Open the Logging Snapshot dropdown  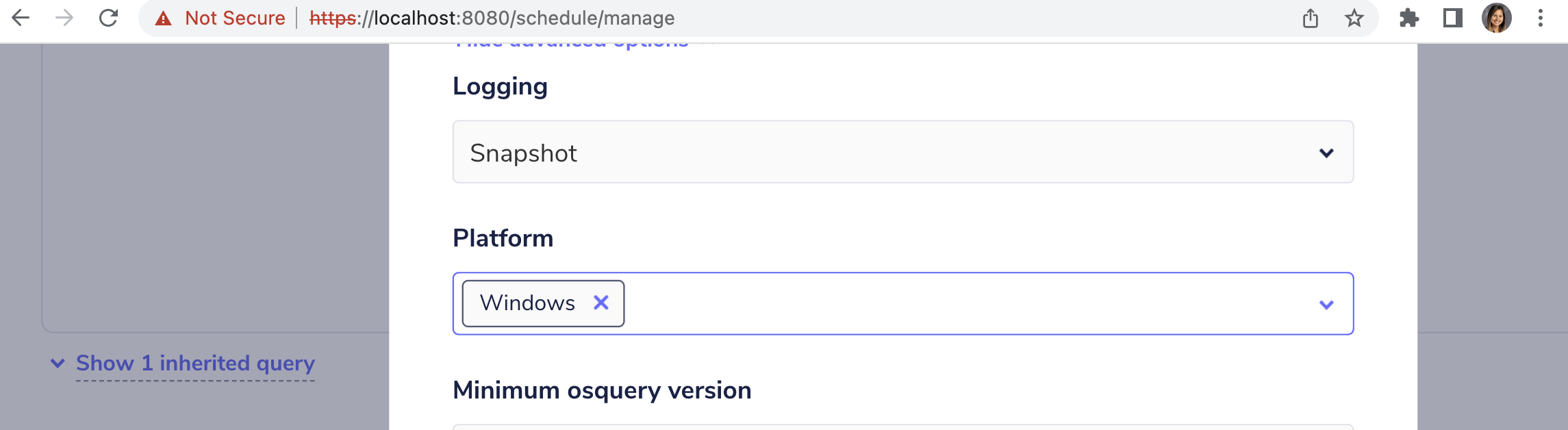coord(902,152)
